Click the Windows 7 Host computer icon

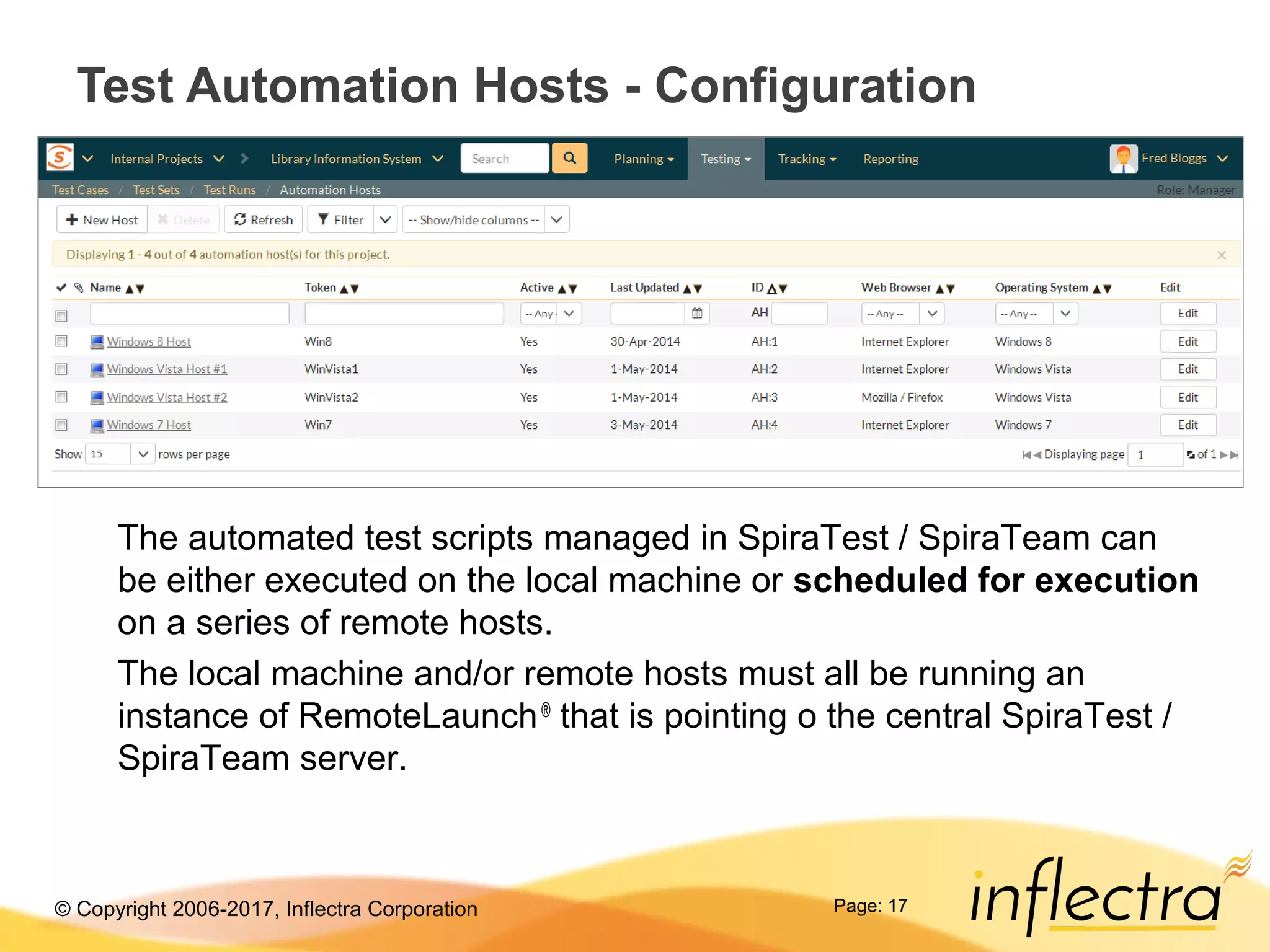97,425
